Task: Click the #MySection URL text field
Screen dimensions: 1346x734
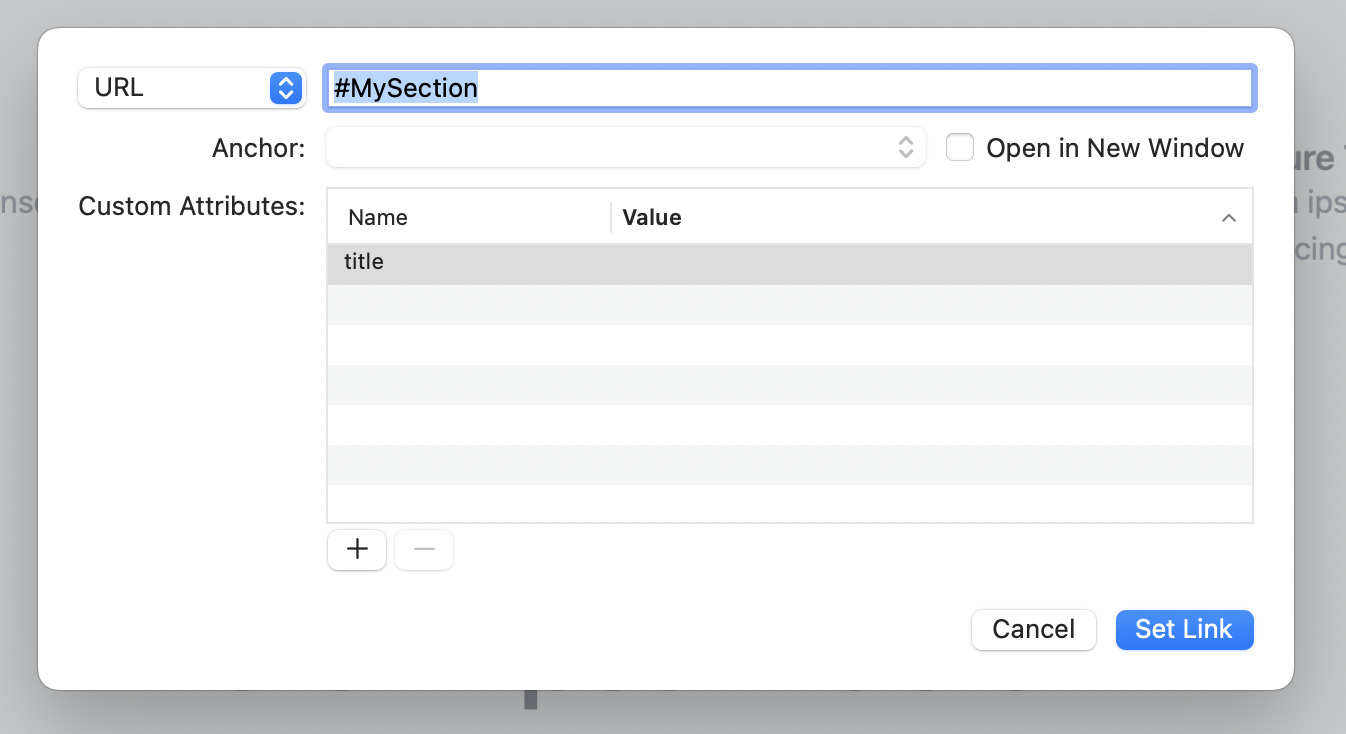Action: point(790,88)
